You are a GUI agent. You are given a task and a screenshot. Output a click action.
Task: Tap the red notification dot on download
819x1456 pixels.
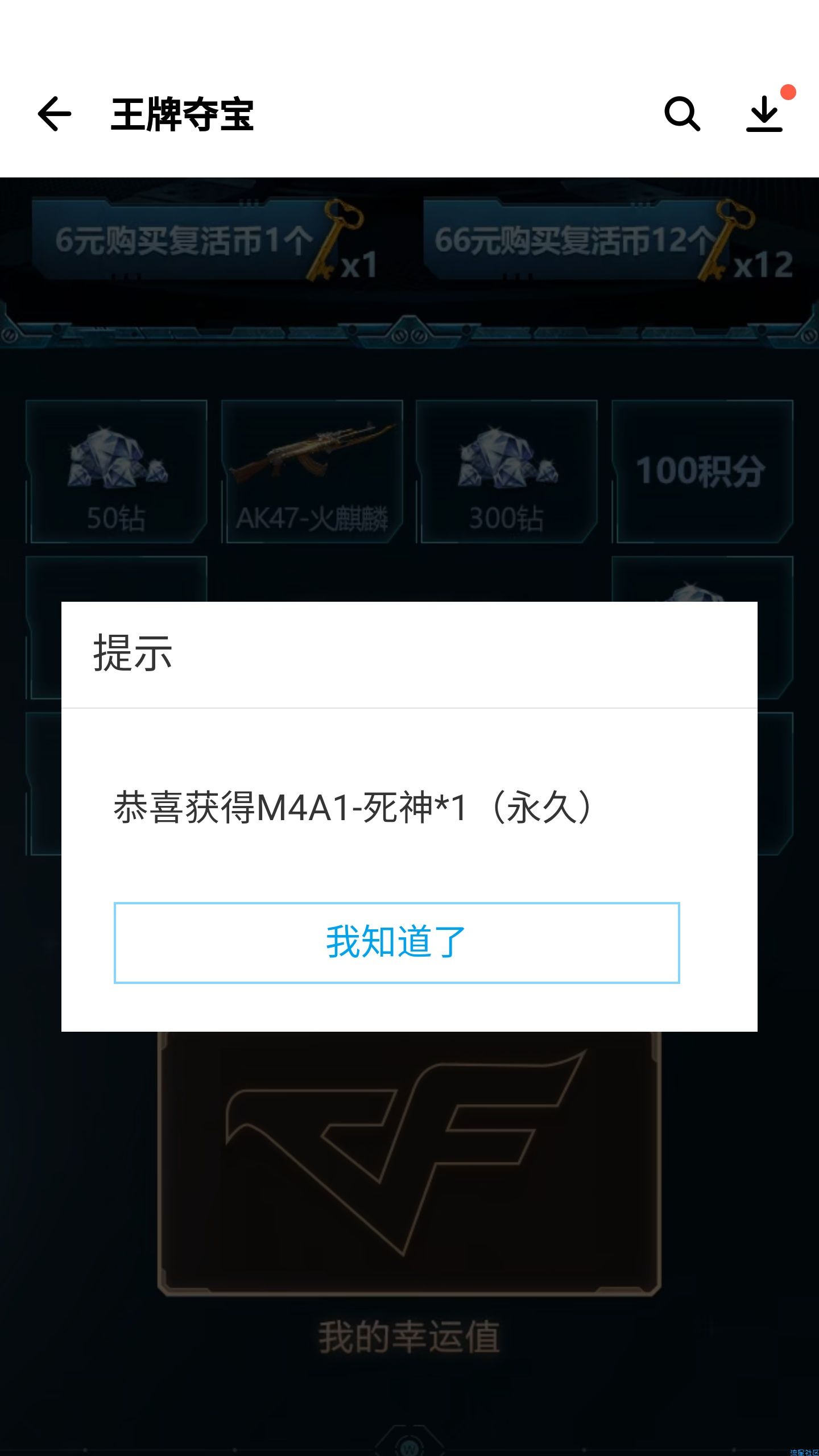click(x=788, y=92)
